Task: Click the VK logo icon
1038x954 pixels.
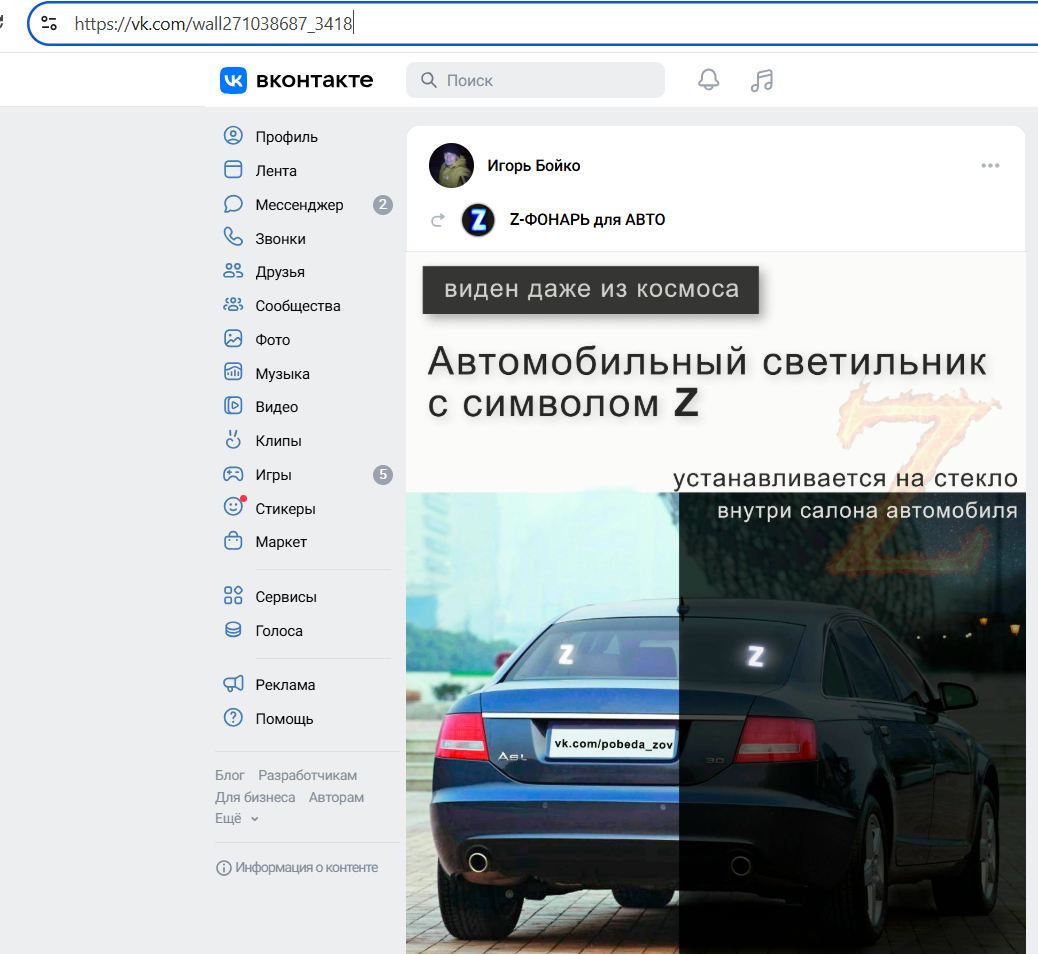Action: point(233,80)
